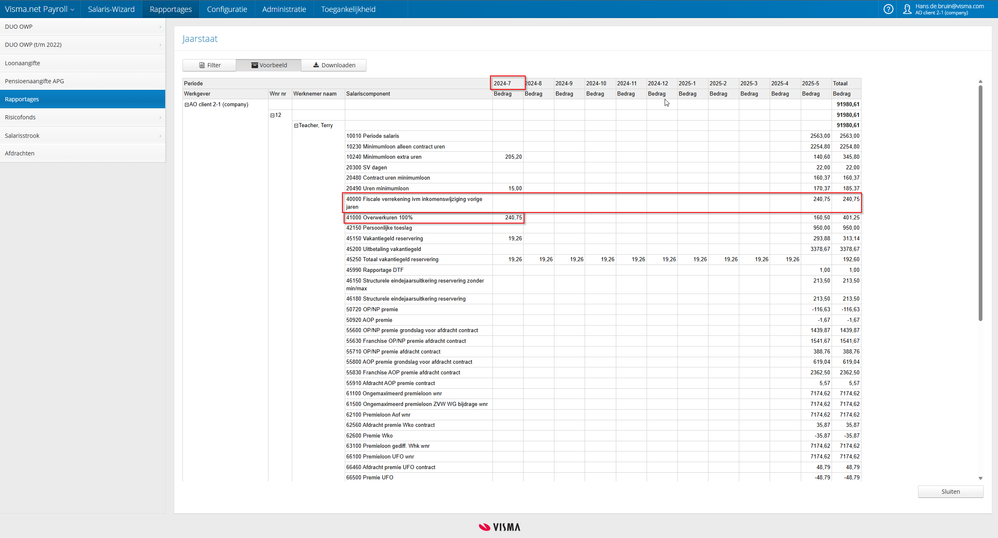Click the Filter button
The width and height of the screenshot is (998, 538).
[209, 65]
